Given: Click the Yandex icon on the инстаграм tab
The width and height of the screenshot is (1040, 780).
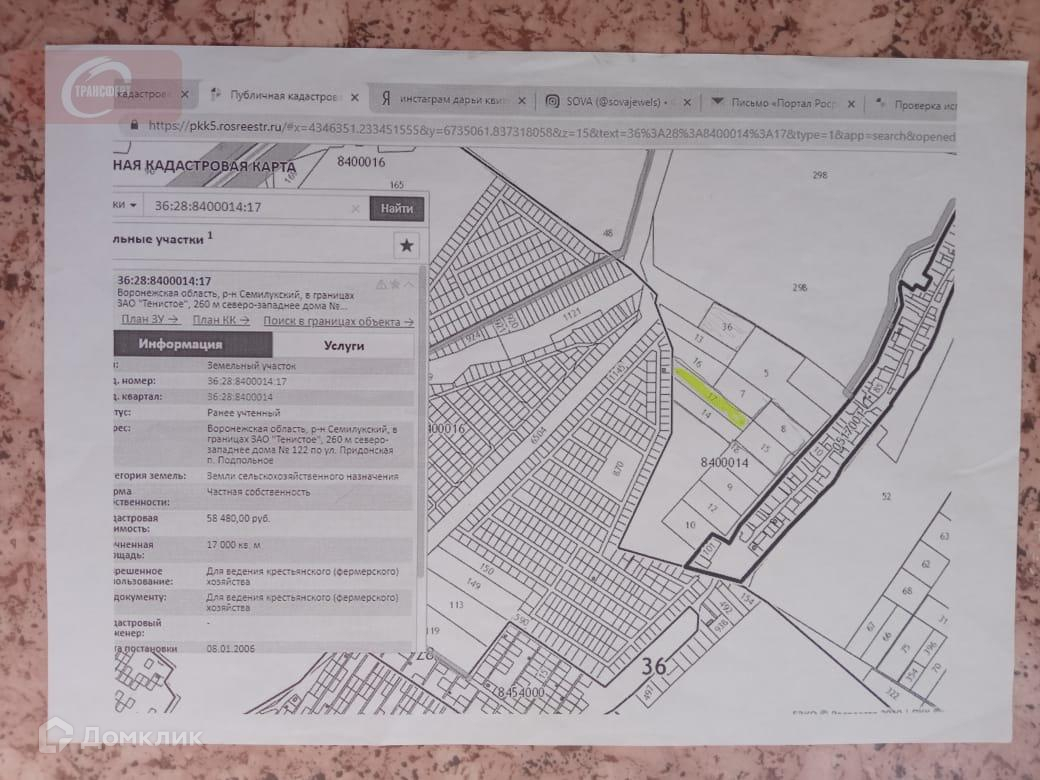Looking at the screenshot, I should coord(386,99).
